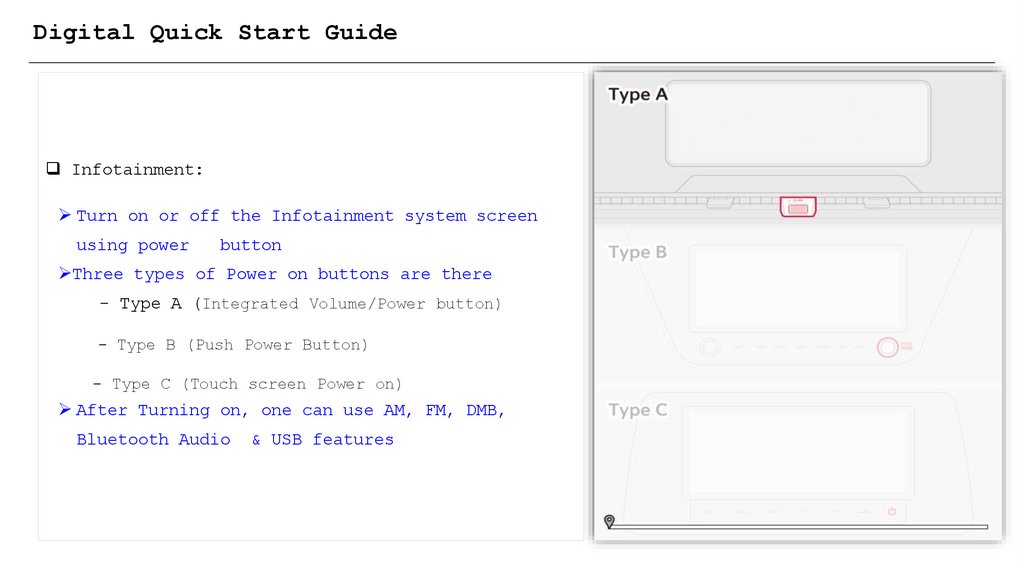The width and height of the screenshot is (1024, 574).
Task: Click the Type A display screen illustration
Action: pyautogui.click(x=798, y=123)
